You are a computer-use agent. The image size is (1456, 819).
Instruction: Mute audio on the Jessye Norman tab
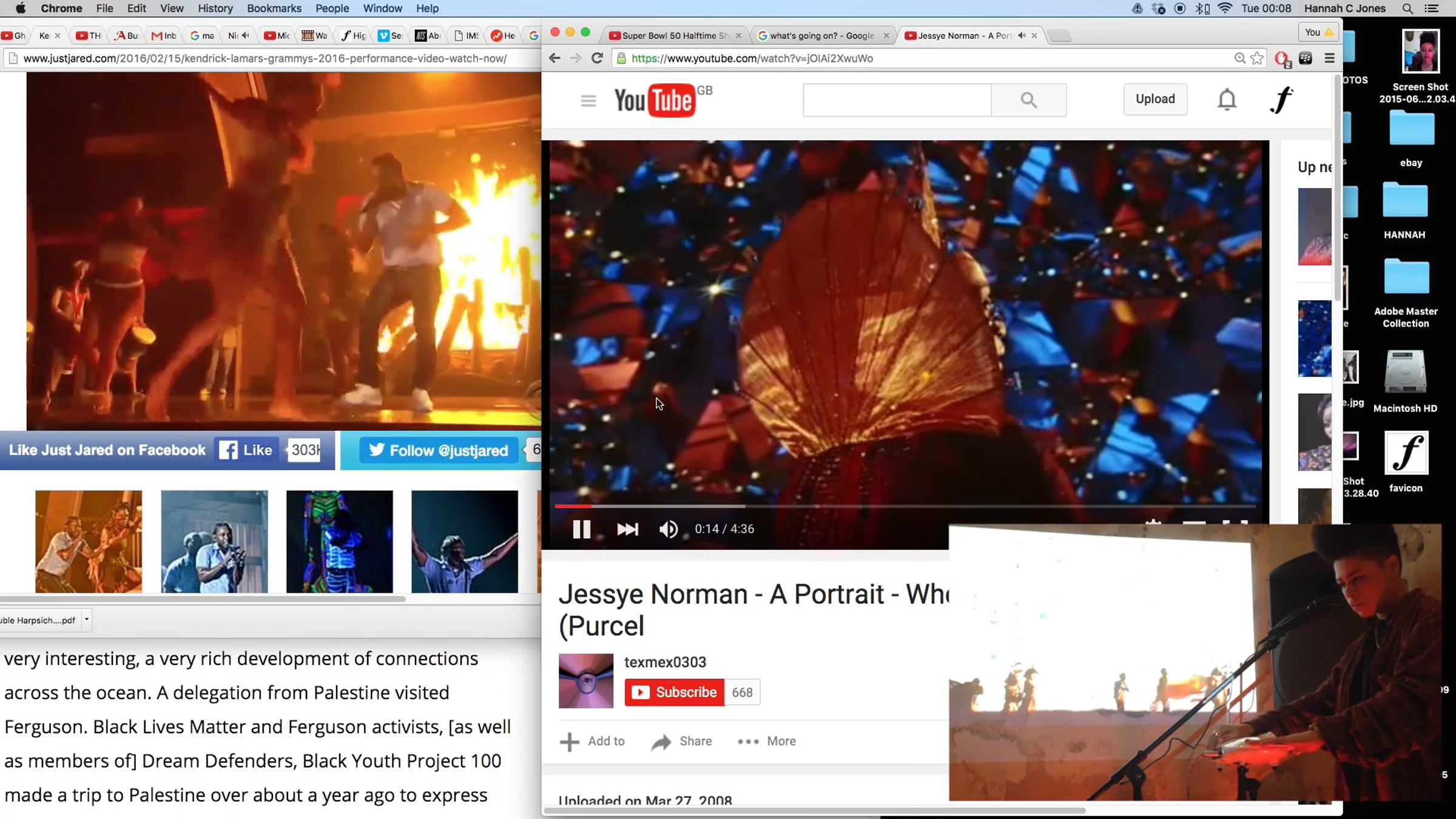pyautogui.click(x=1022, y=36)
